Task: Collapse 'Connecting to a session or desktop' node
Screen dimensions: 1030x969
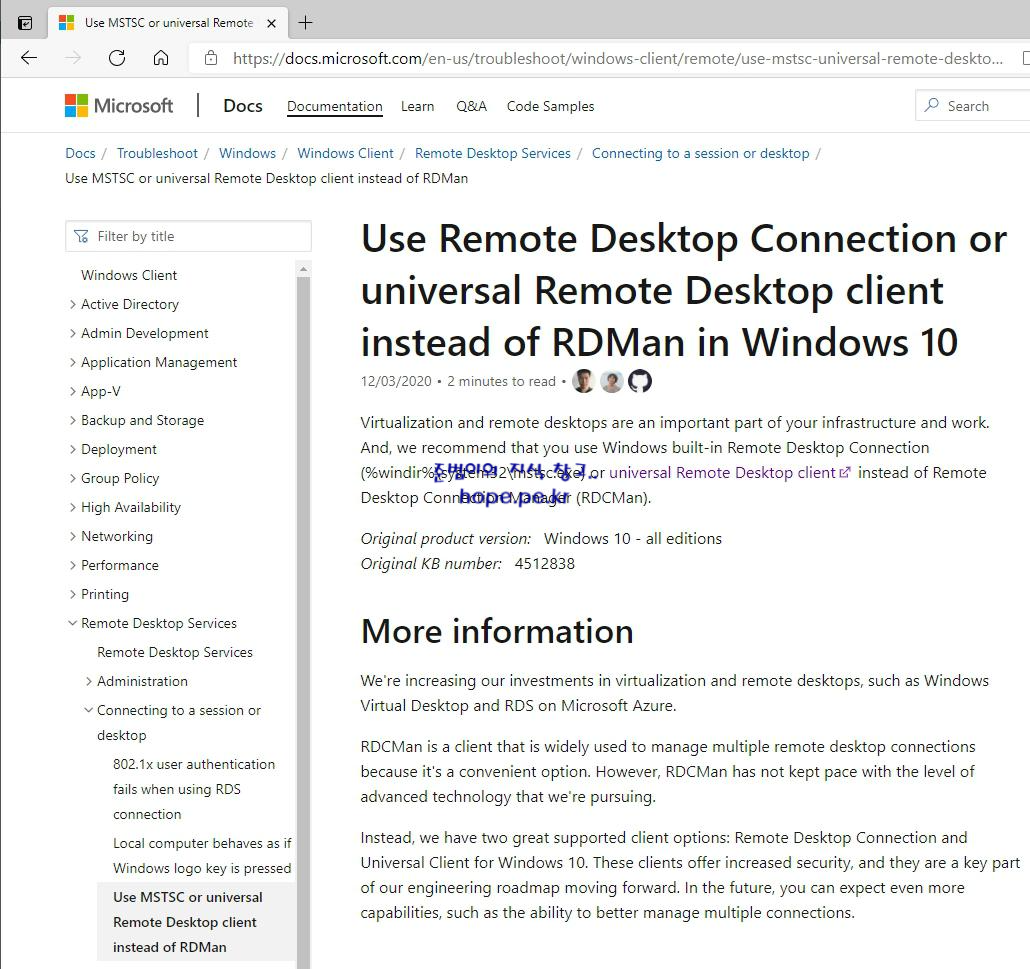Action: click(x=89, y=710)
